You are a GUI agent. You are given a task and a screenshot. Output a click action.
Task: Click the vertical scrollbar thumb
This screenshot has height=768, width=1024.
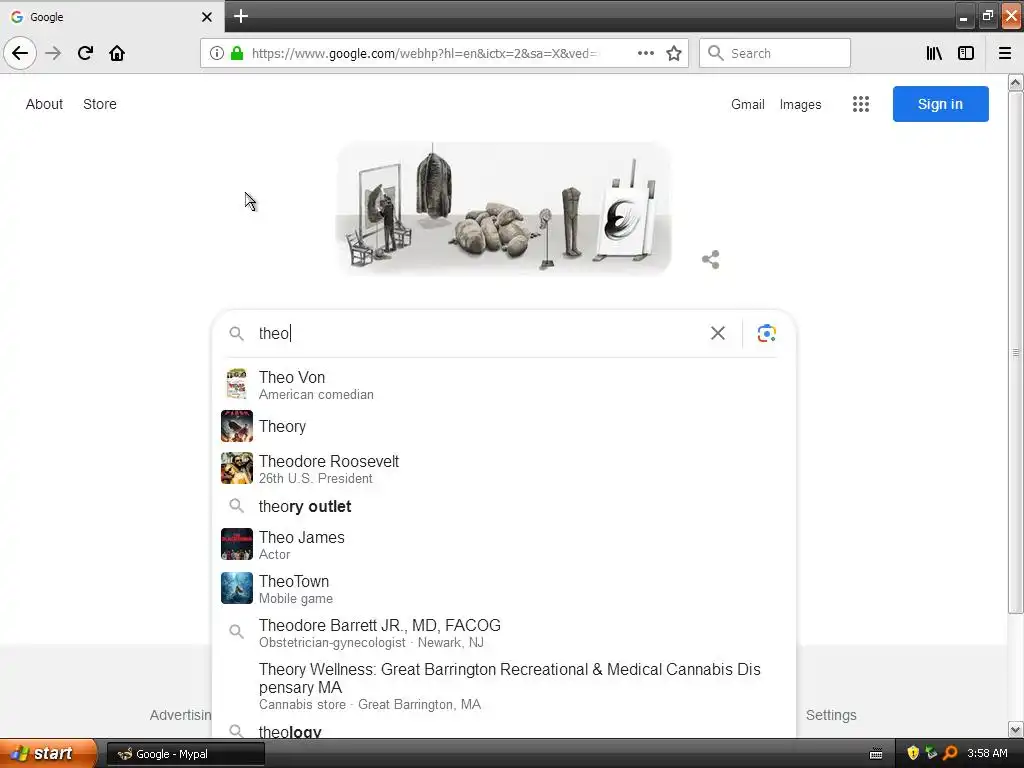pyautogui.click(x=1016, y=353)
